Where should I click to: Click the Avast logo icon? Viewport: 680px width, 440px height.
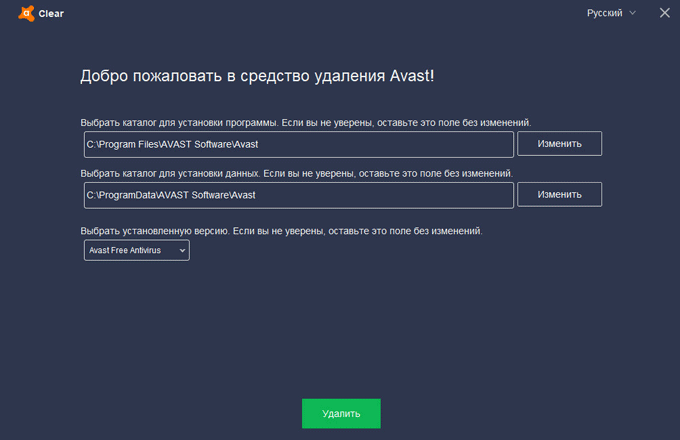coord(25,13)
